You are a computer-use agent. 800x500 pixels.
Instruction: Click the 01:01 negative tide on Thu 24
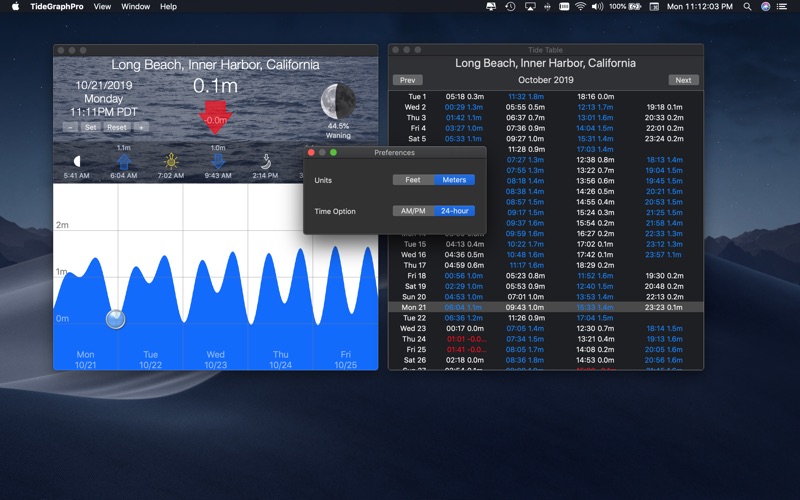[x=466, y=339]
